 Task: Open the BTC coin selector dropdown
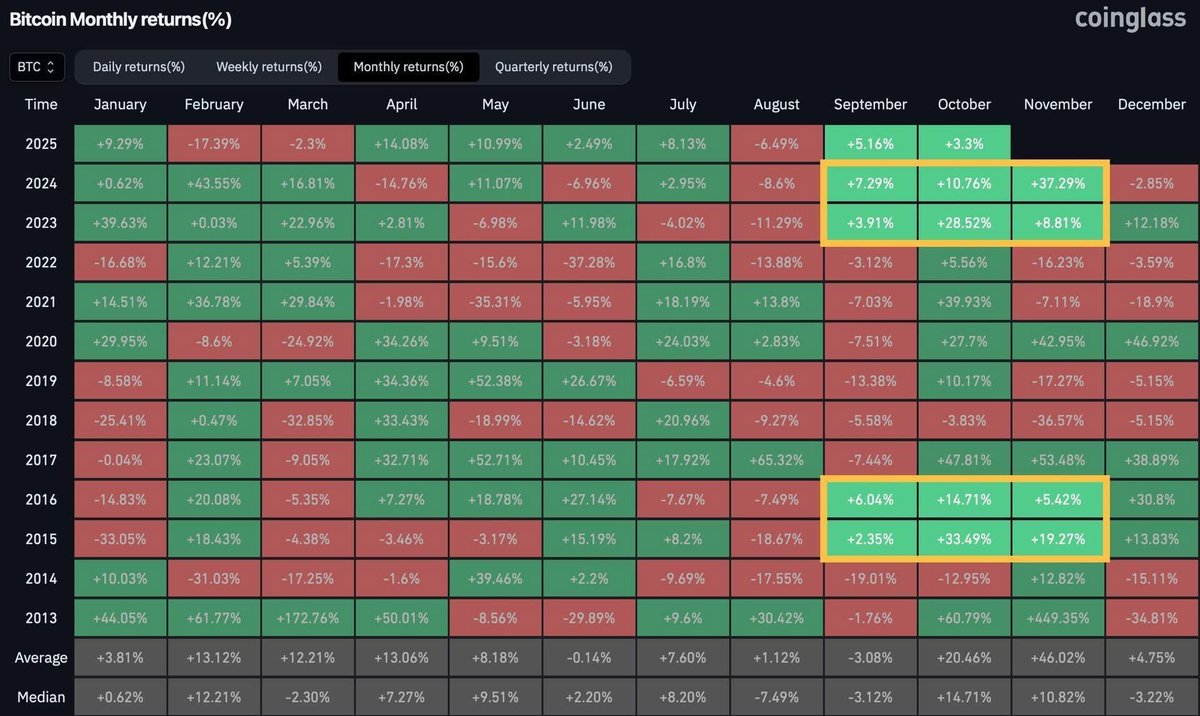(36, 66)
